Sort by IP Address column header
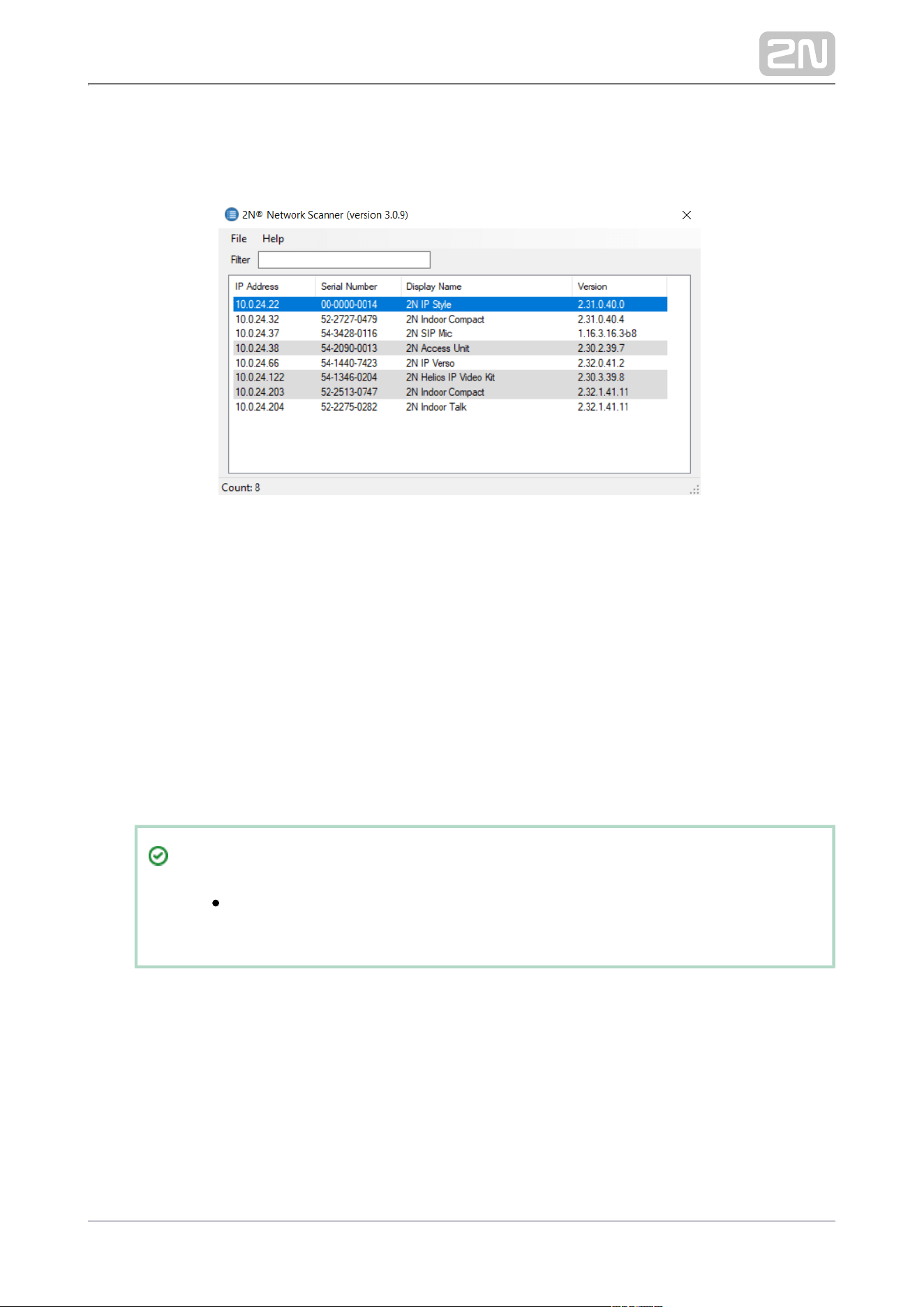The width and height of the screenshot is (924, 1307). [x=274, y=286]
